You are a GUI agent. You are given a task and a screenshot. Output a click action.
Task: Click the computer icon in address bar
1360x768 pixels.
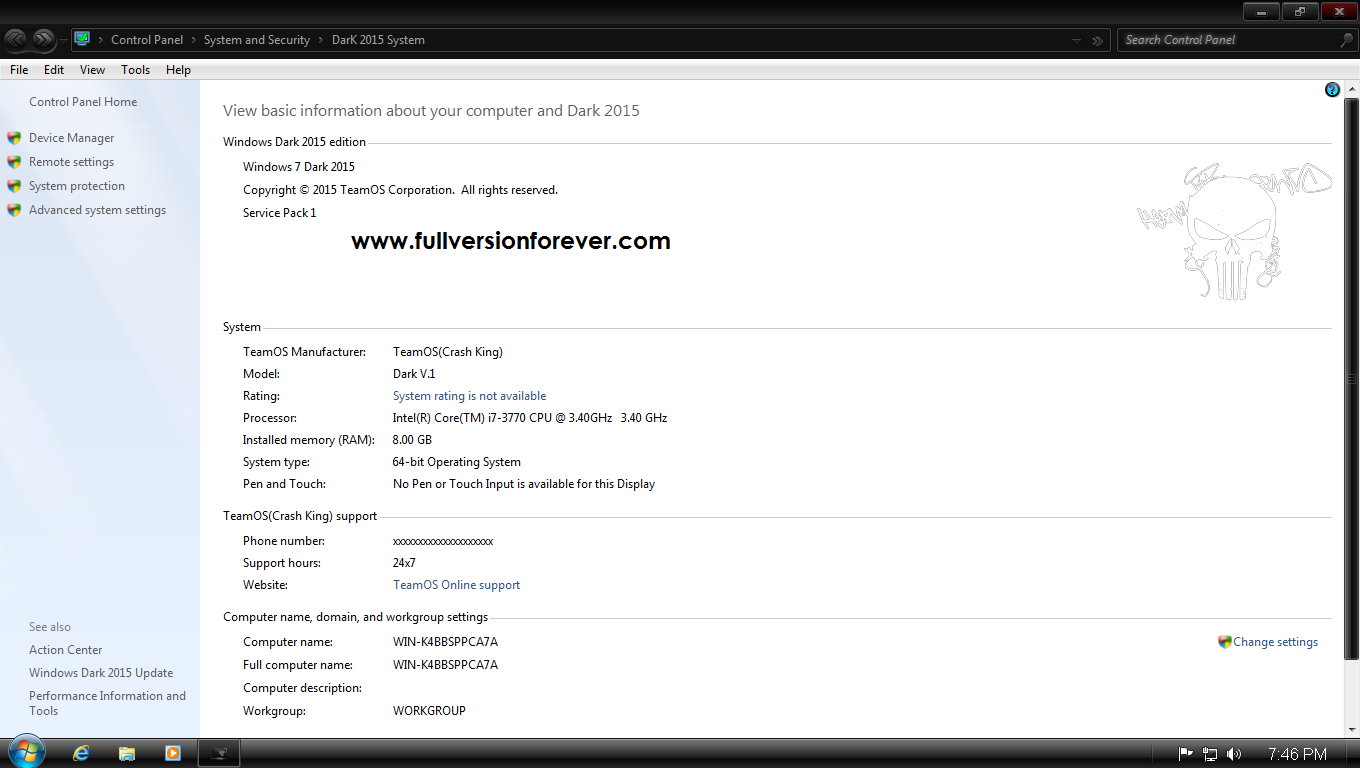(82, 39)
